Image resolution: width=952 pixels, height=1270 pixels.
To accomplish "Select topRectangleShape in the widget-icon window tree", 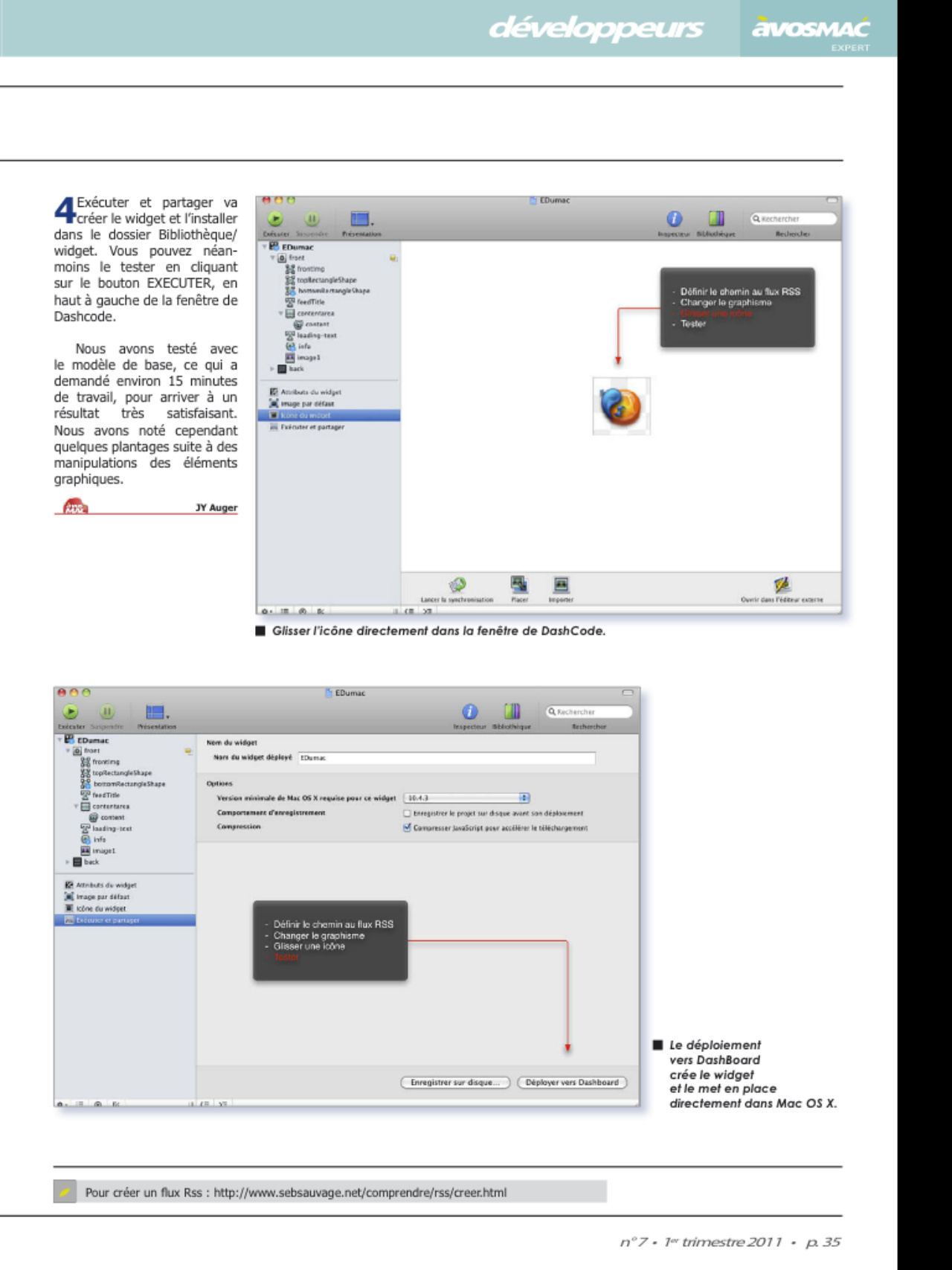I will (321, 280).
